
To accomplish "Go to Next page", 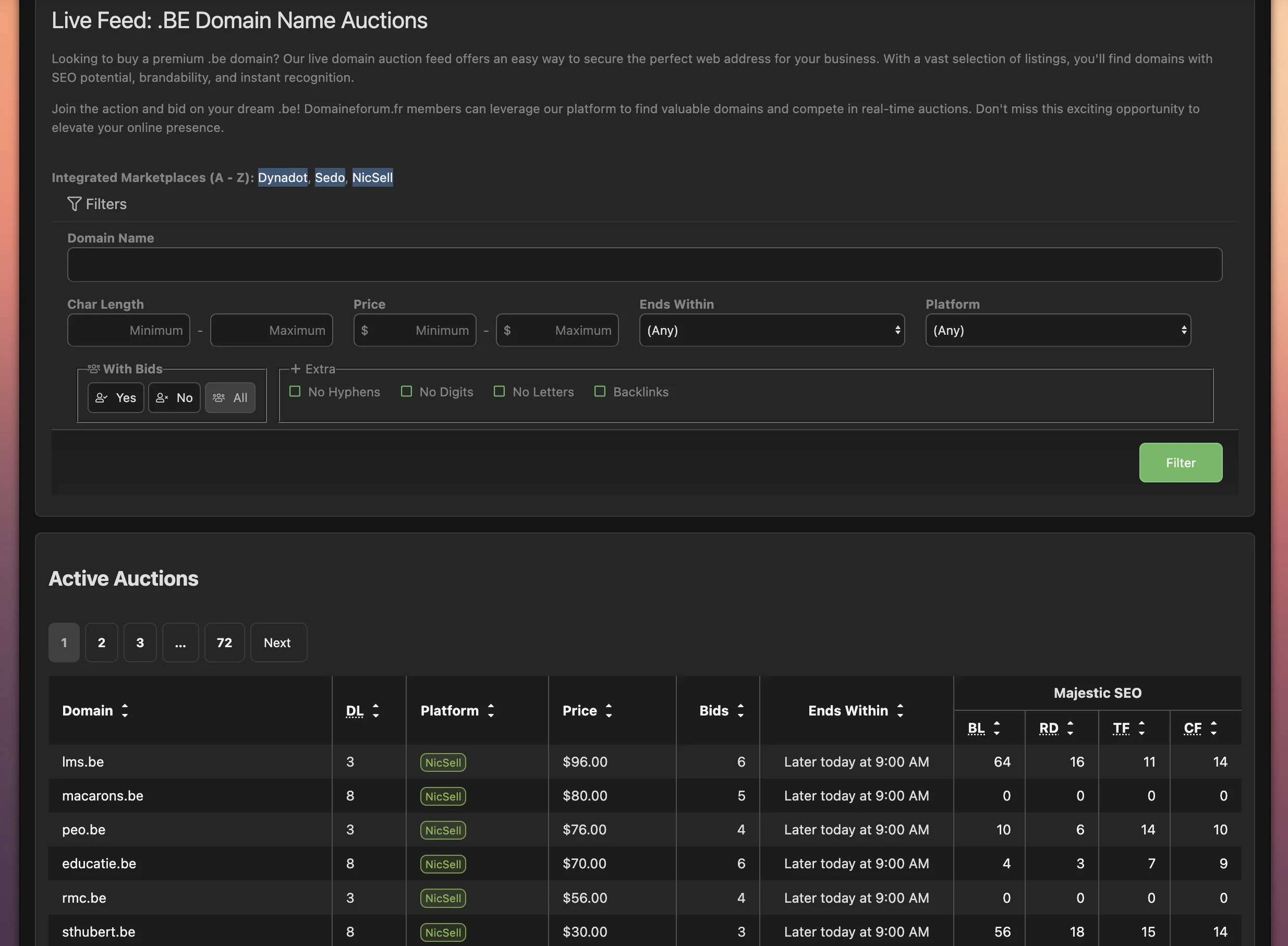I will [x=279, y=642].
